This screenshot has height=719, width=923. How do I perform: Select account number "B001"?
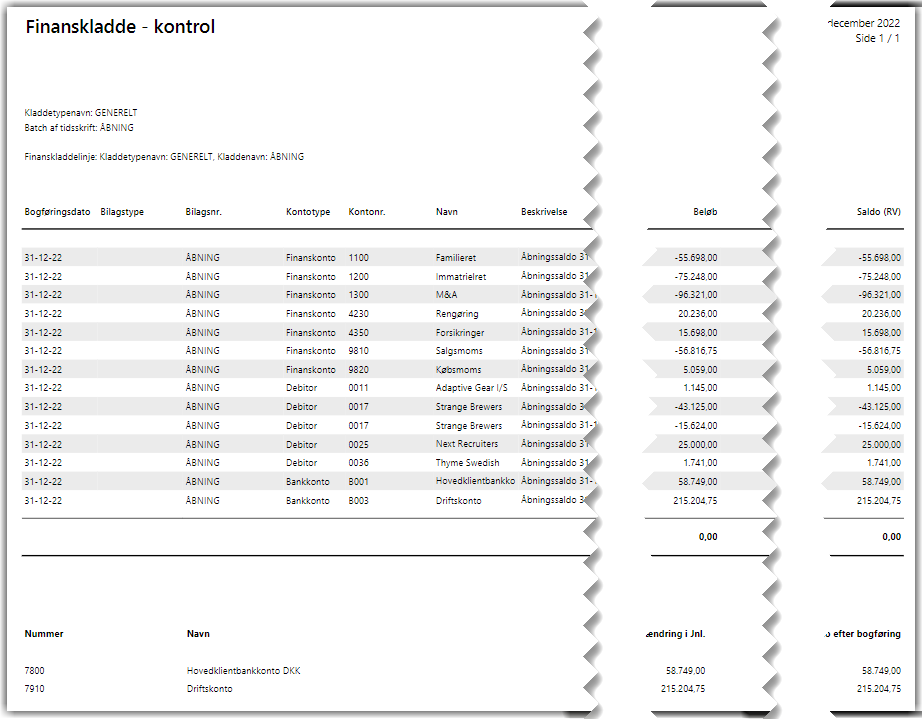tap(358, 482)
